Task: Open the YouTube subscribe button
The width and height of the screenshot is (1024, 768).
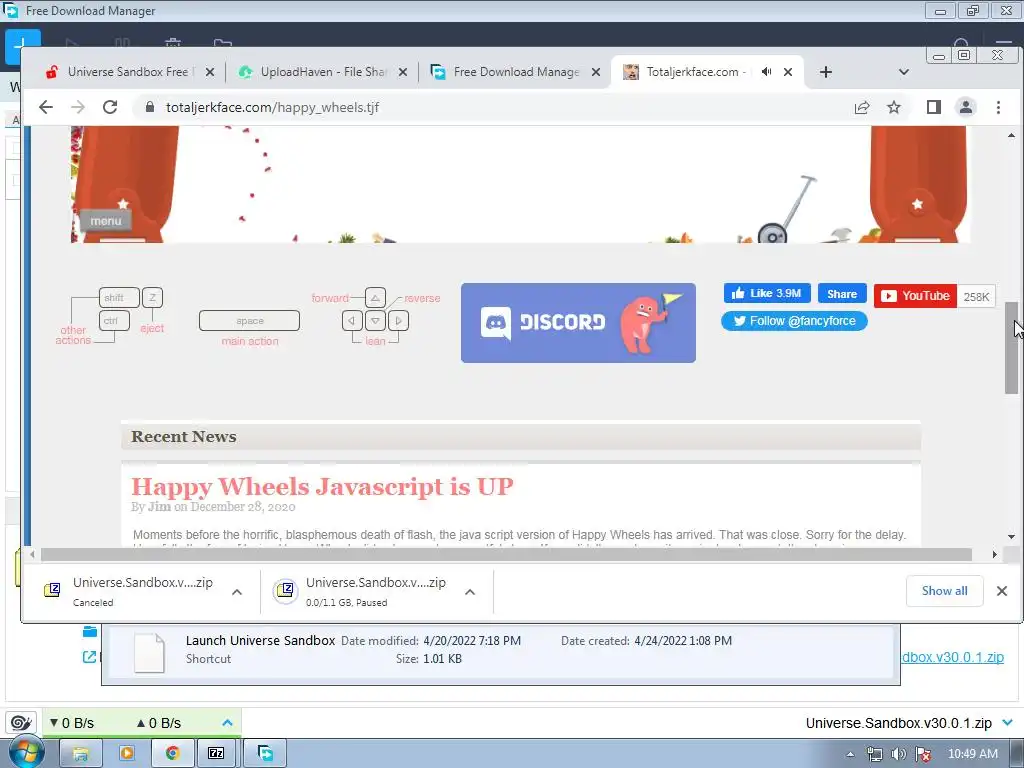Action: point(916,296)
